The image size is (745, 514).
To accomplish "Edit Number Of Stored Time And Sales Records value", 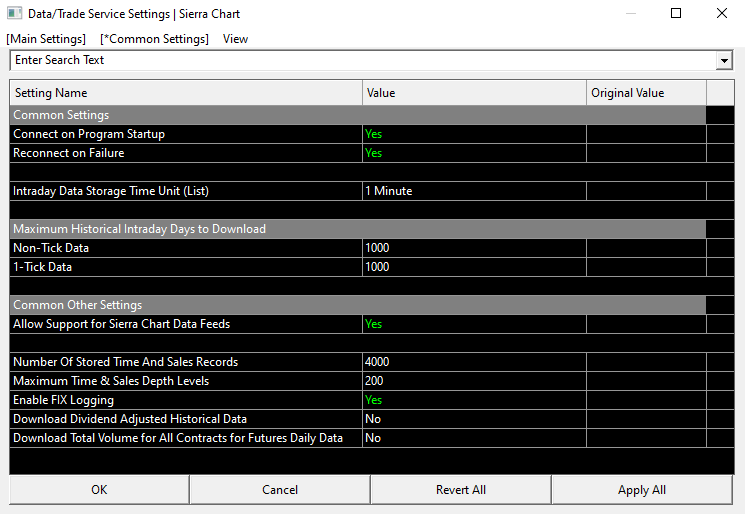I will [474, 362].
